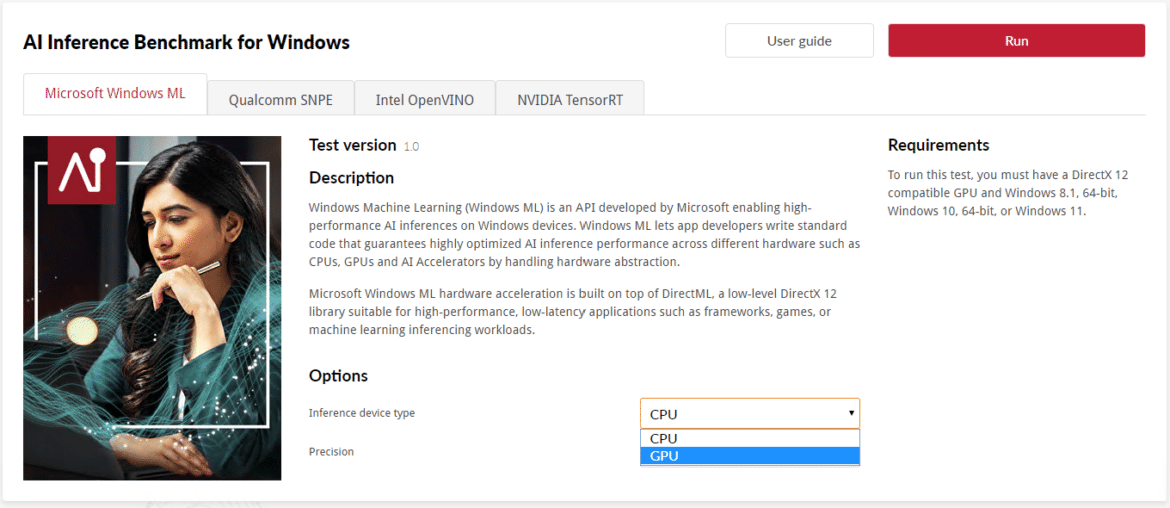Open the User guide
Image resolution: width=1170 pixels, height=508 pixels.
pos(799,40)
